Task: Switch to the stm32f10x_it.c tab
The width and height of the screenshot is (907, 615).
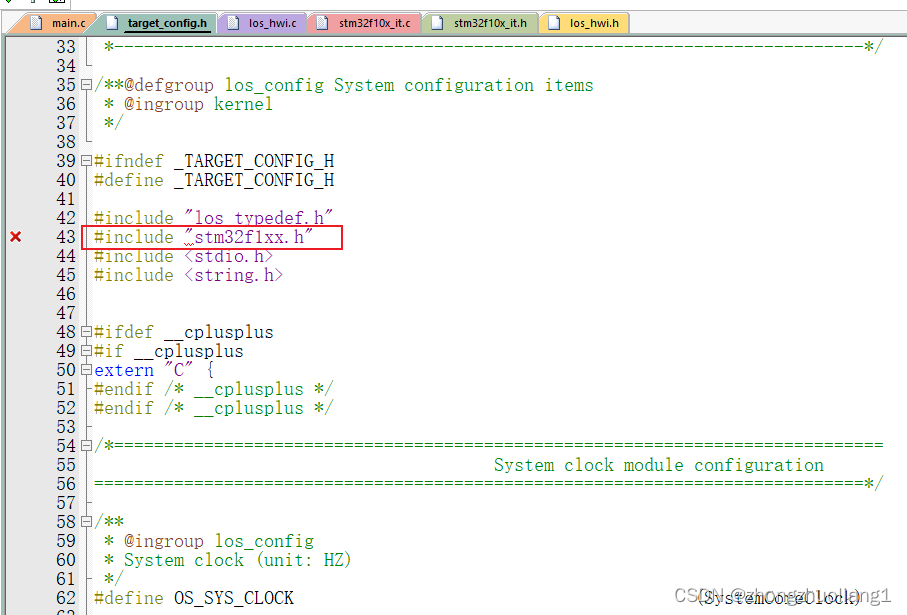Action: tap(376, 21)
